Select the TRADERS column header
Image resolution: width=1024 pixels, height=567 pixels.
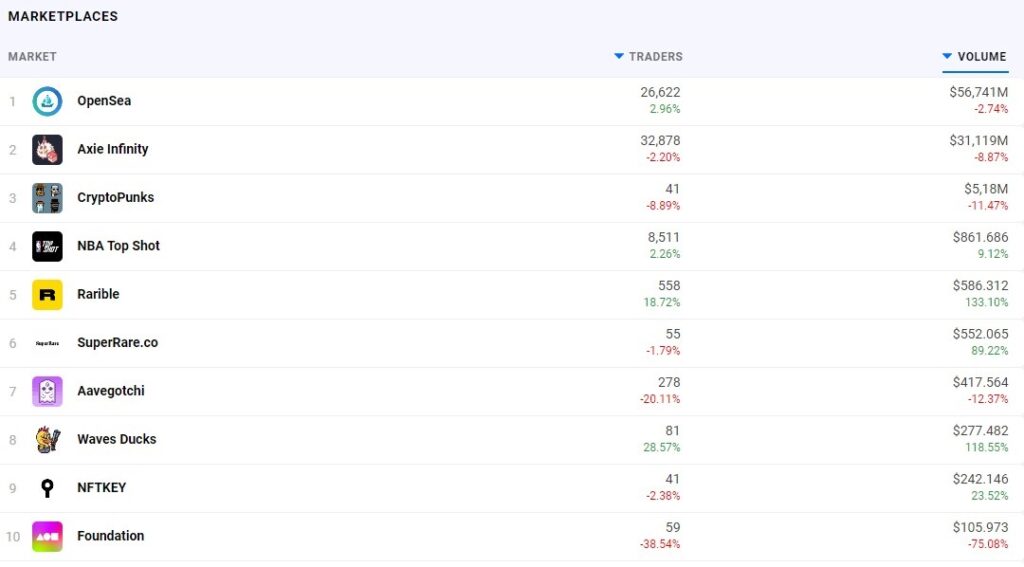click(x=656, y=57)
